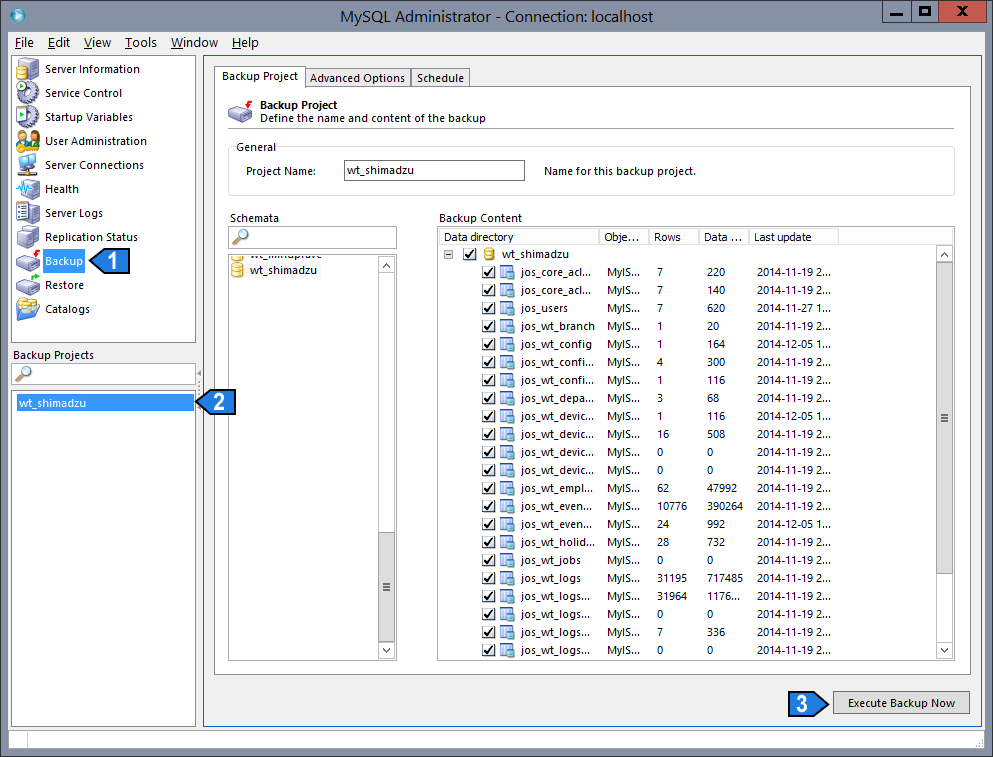The width and height of the screenshot is (993, 757).
Task: Click the Project Name input field
Action: click(434, 170)
